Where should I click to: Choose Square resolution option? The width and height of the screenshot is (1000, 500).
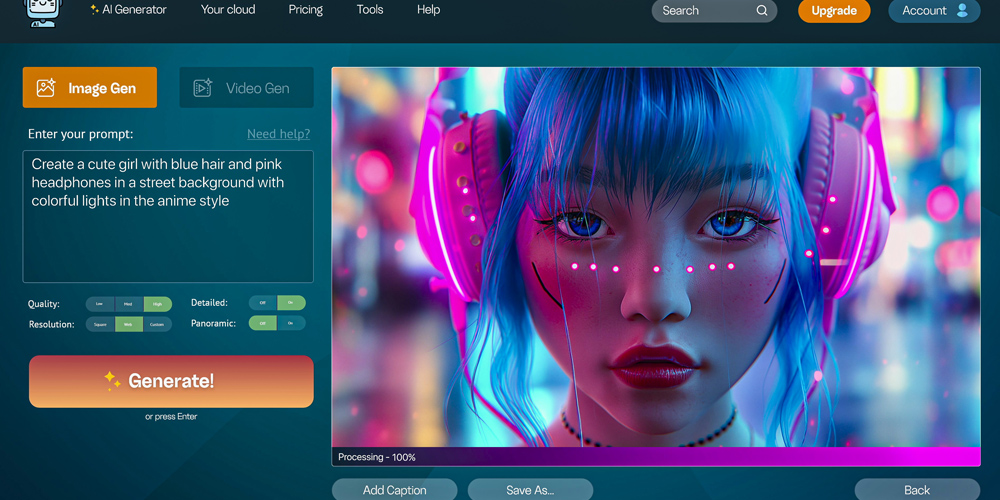(x=100, y=324)
